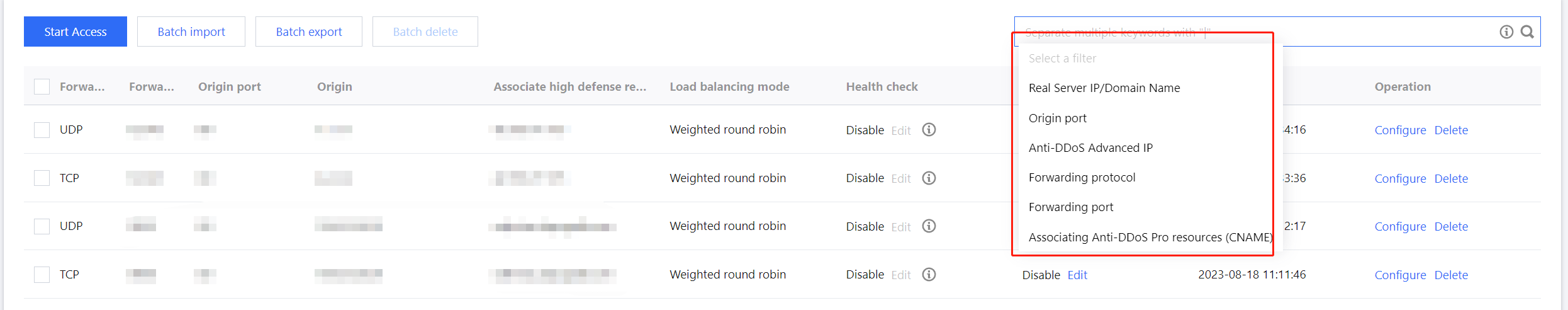Choose the Origin port filter option
This screenshot has height=310, width=1568.
point(1058,118)
